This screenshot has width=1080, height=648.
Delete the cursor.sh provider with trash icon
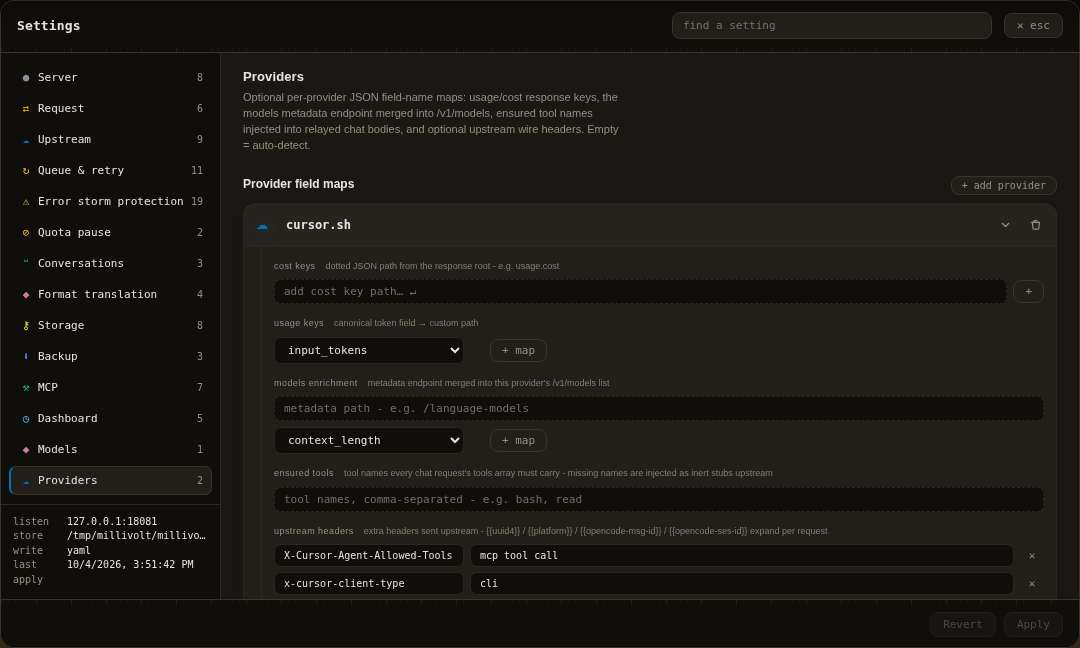click(1035, 225)
